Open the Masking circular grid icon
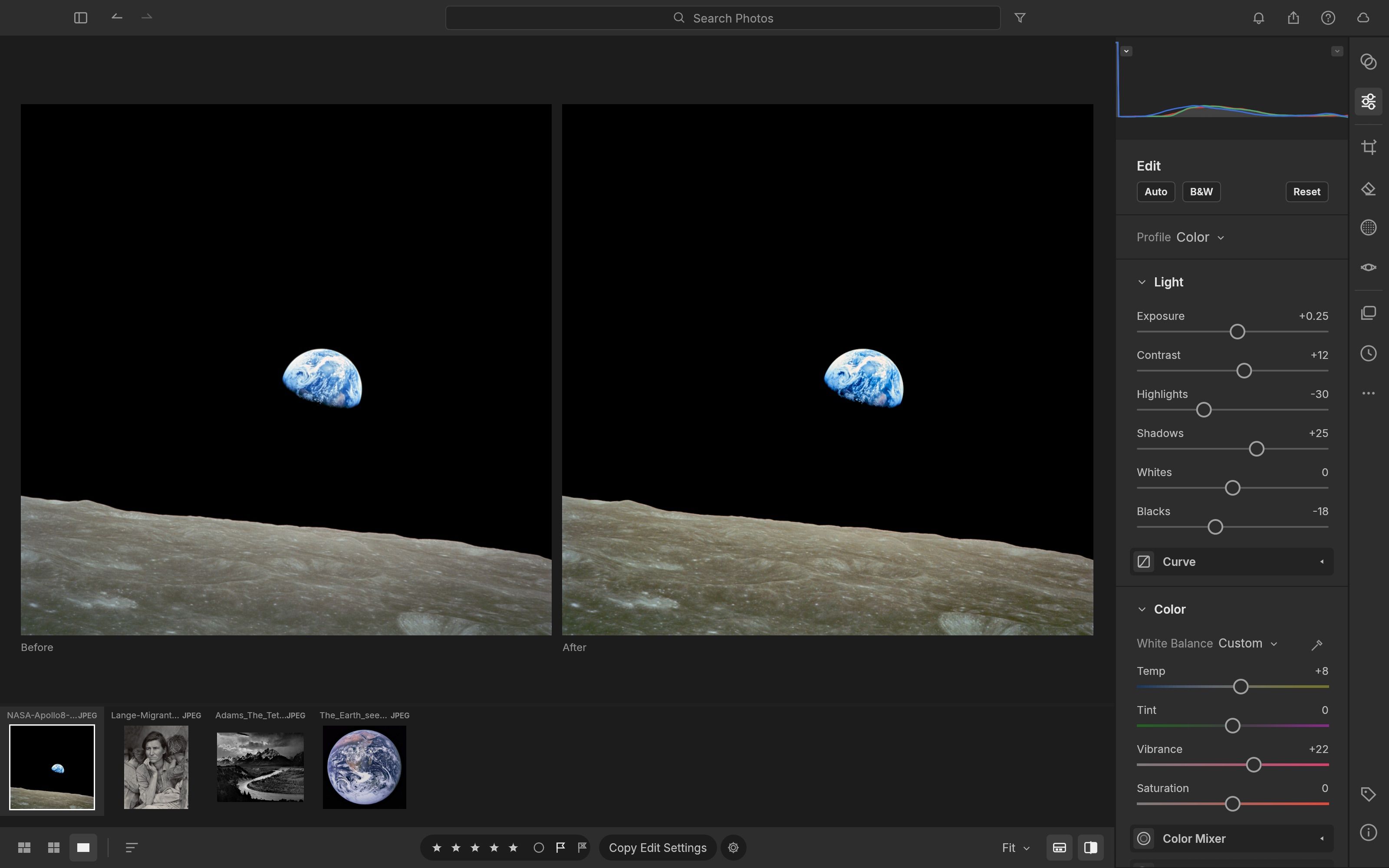This screenshot has height=868, width=1389. coord(1368,228)
